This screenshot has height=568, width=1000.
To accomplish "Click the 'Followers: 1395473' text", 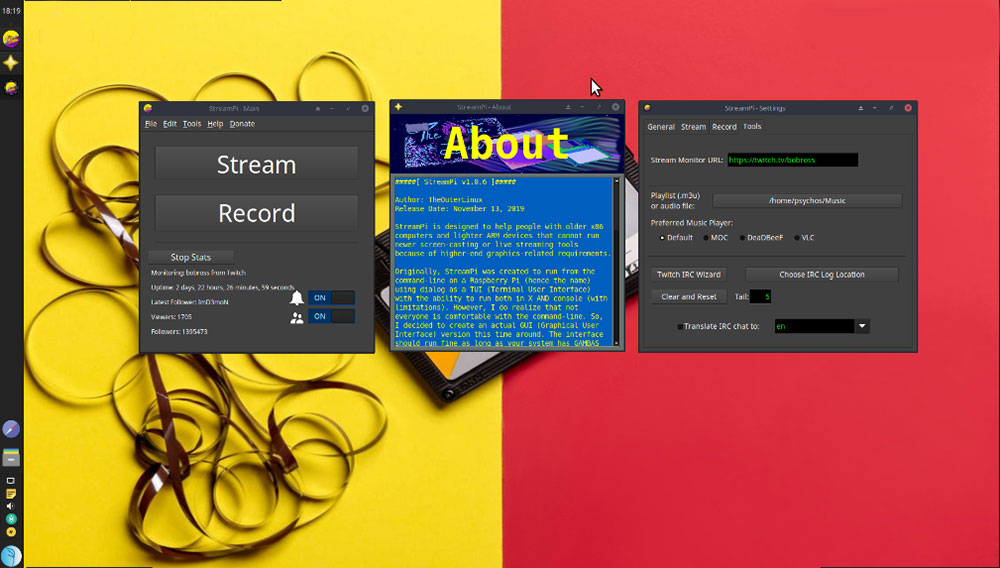I will click(179, 331).
